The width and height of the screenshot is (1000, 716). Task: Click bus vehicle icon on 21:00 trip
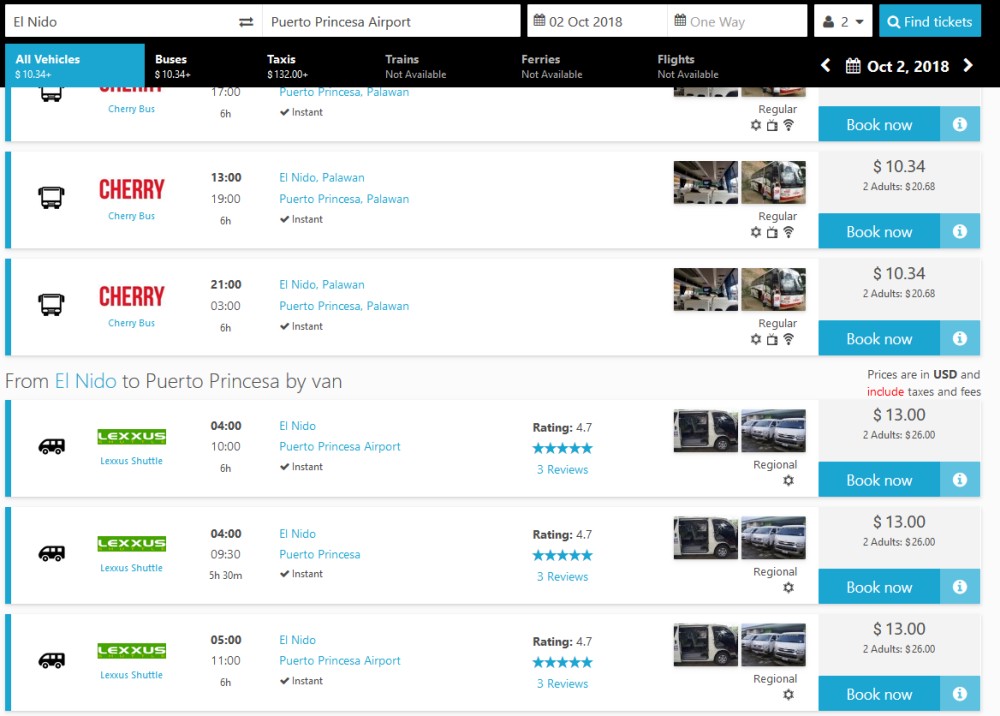(x=51, y=305)
